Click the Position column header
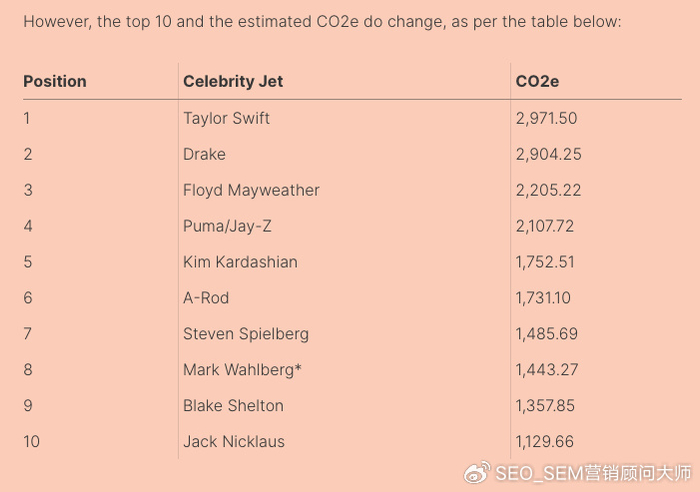 55,82
